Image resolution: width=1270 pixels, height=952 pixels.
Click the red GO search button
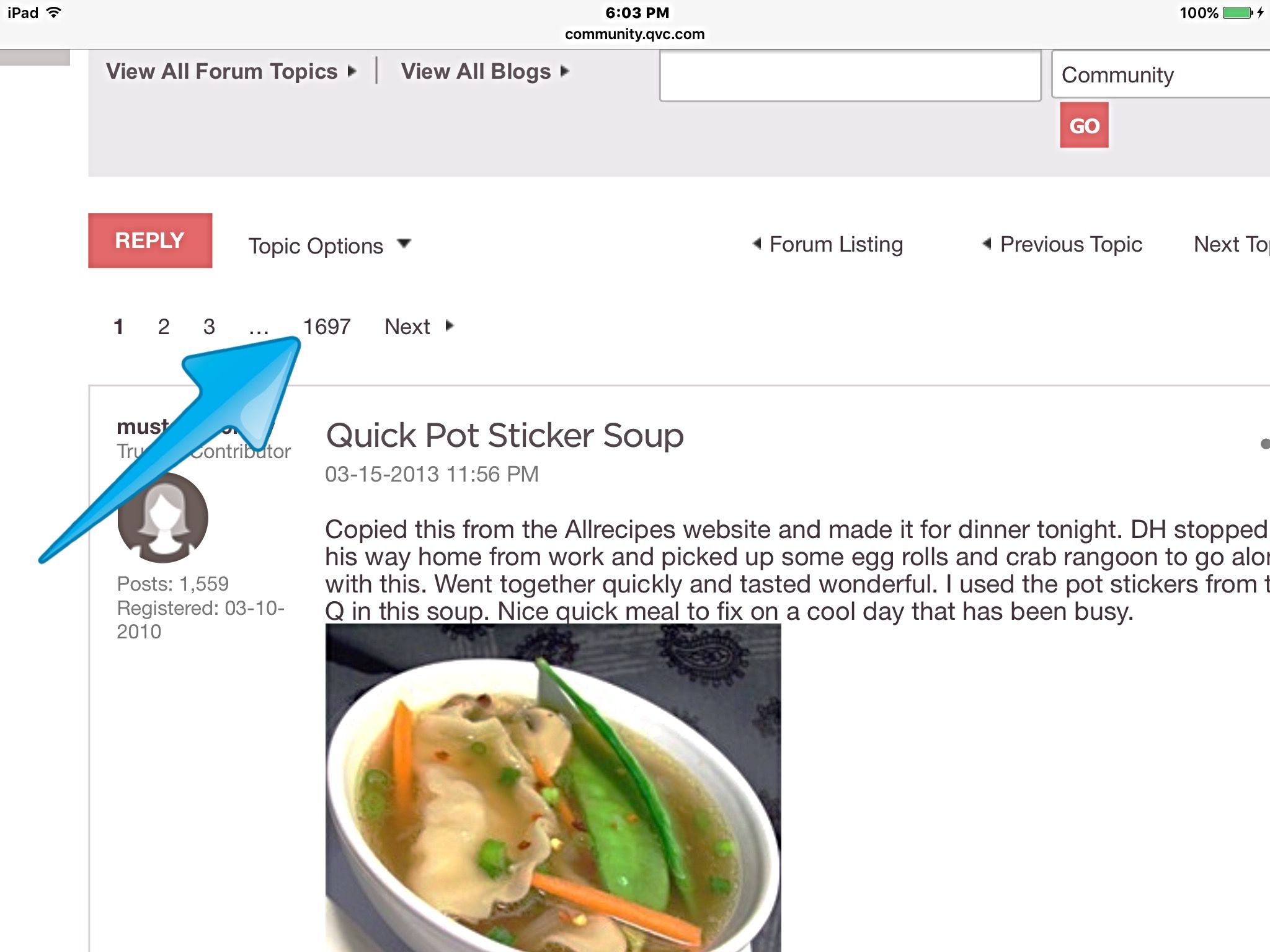1084,125
